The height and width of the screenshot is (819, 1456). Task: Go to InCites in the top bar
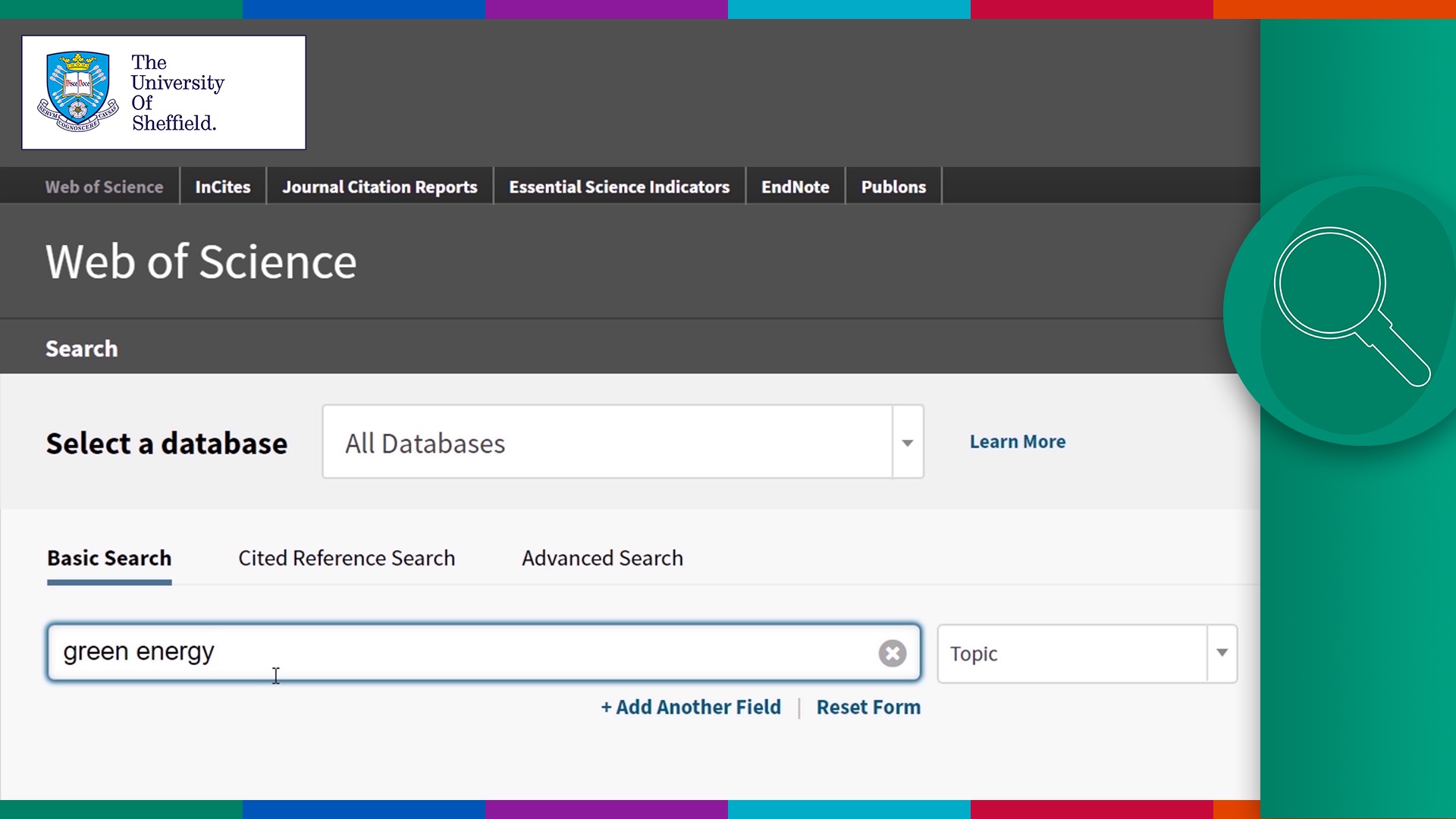[222, 187]
